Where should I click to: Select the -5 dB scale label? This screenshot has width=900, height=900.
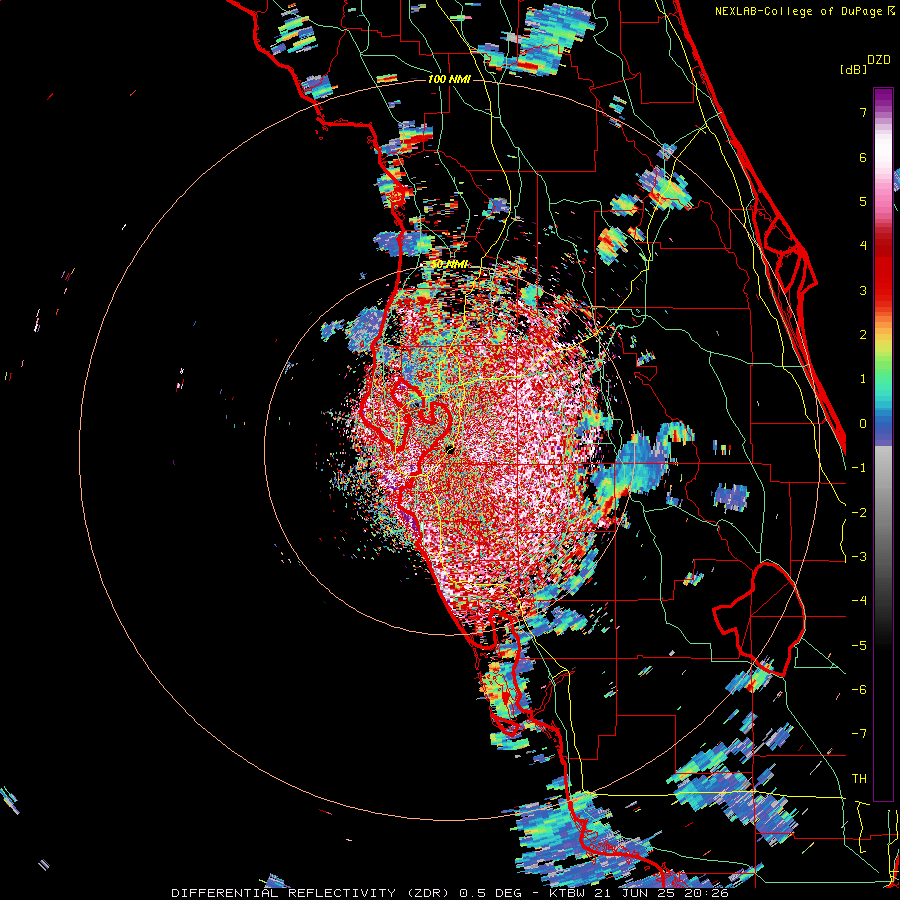click(x=859, y=646)
